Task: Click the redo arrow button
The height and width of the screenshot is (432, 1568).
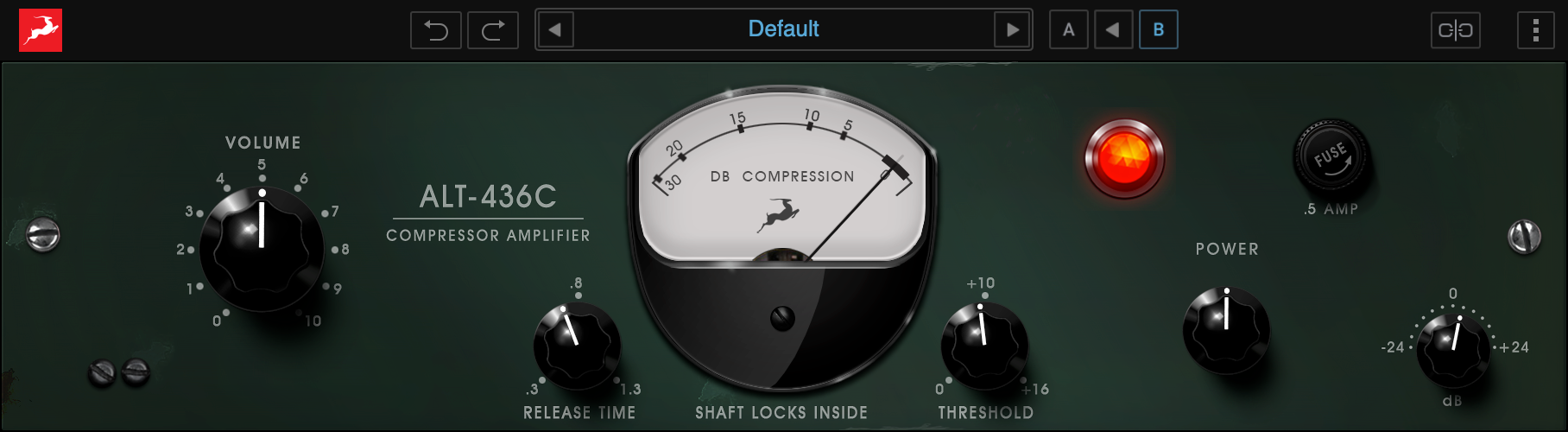Action: [493, 30]
